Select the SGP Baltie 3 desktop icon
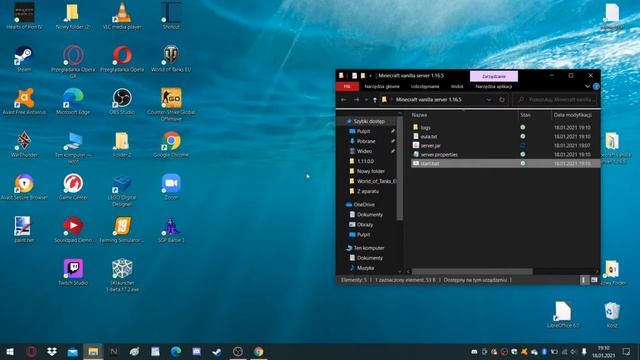The width and height of the screenshot is (640, 360). coord(171,229)
